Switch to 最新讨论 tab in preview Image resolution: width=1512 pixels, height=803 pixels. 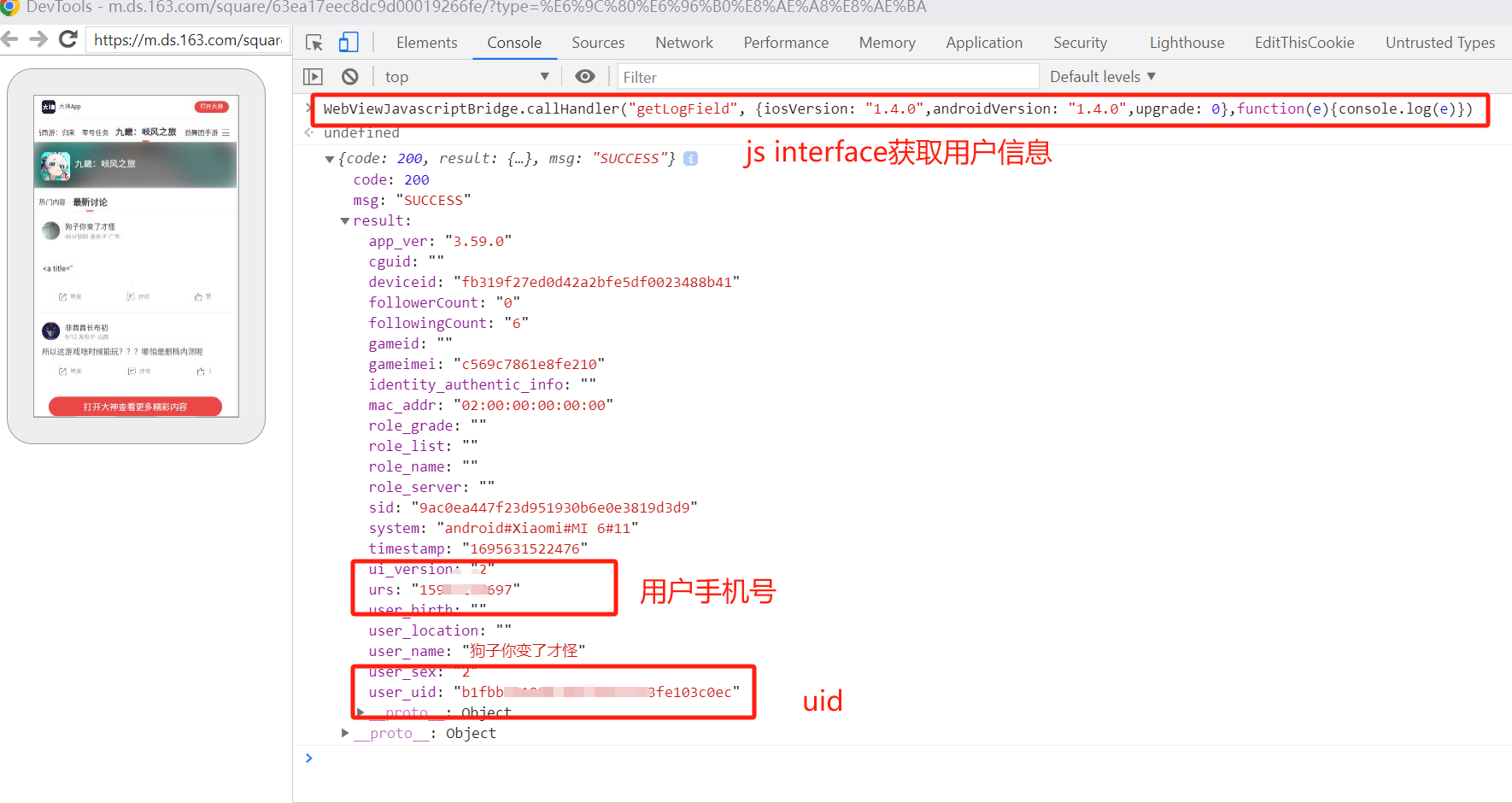tap(90, 202)
